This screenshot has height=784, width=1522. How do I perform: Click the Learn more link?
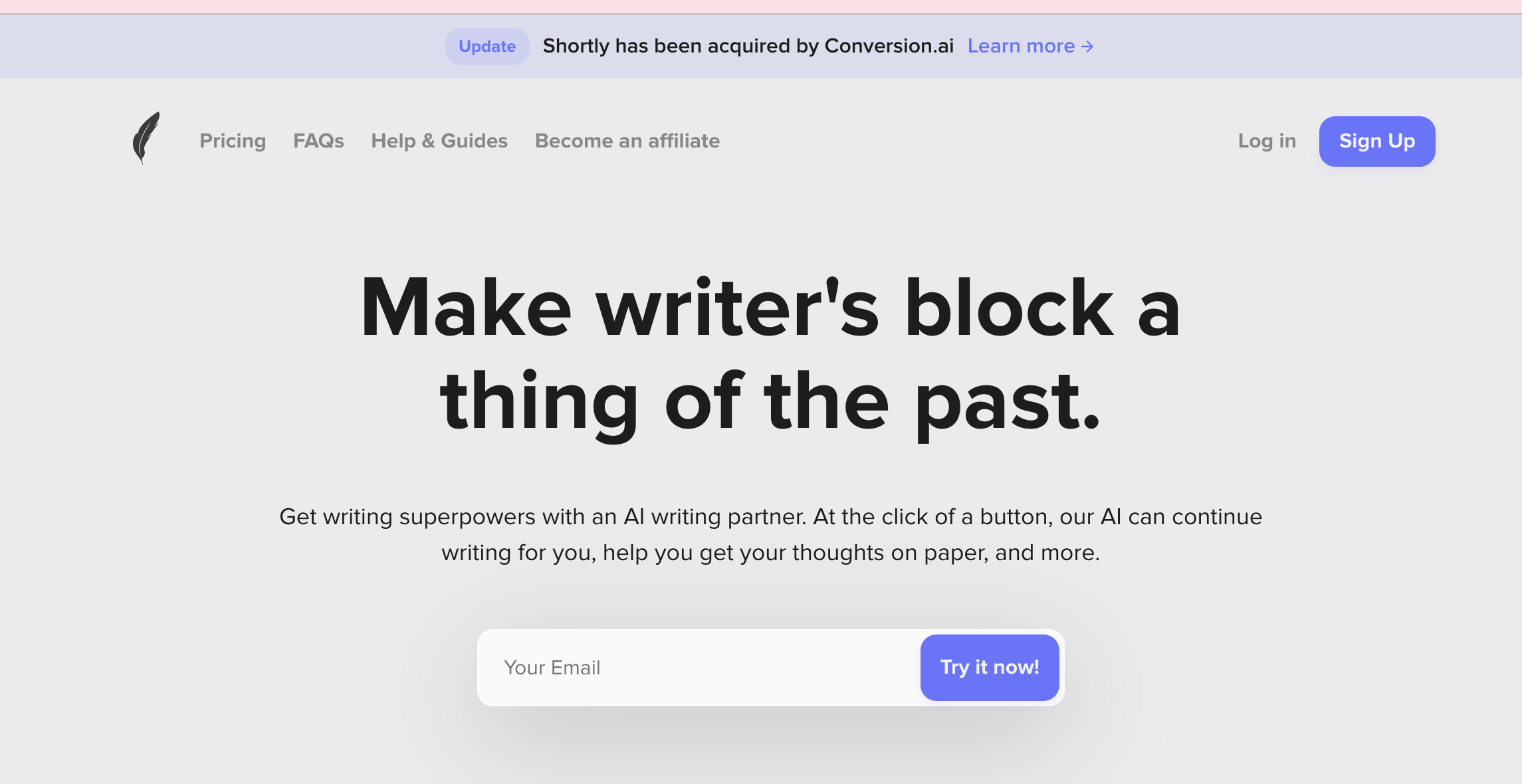tap(1031, 45)
